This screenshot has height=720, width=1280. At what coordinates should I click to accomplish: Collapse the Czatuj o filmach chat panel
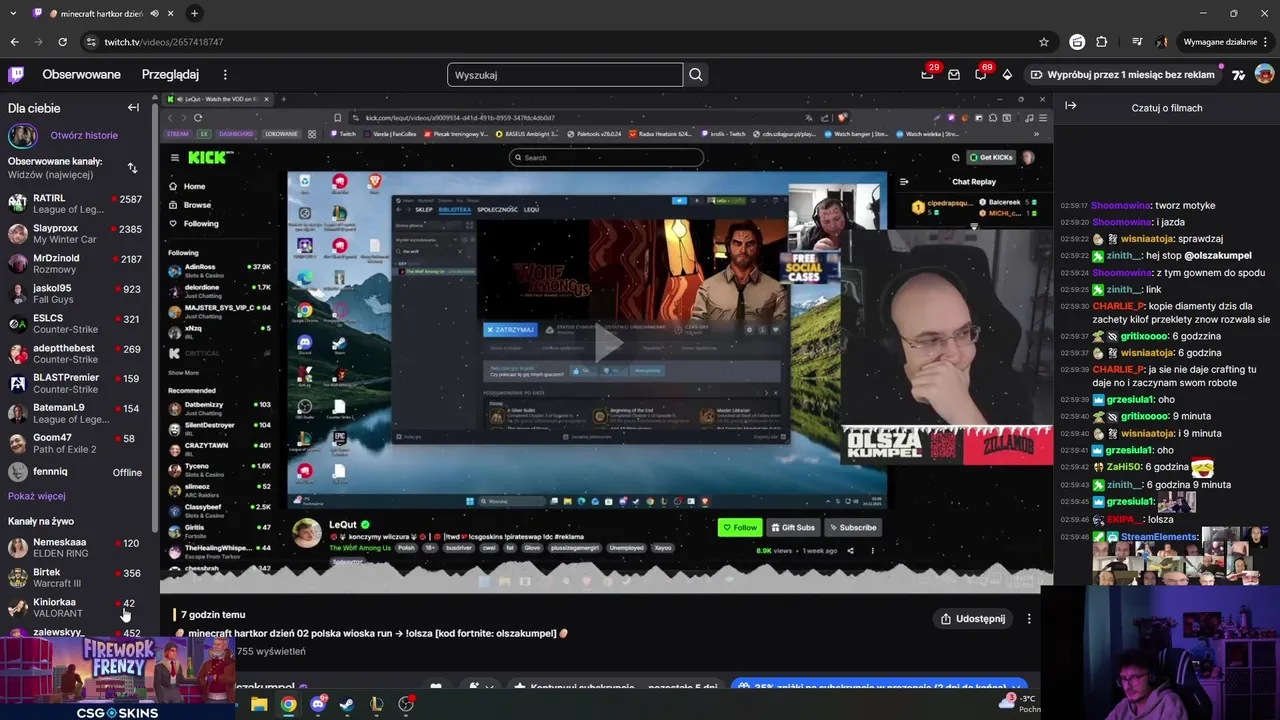coord(1070,106)
